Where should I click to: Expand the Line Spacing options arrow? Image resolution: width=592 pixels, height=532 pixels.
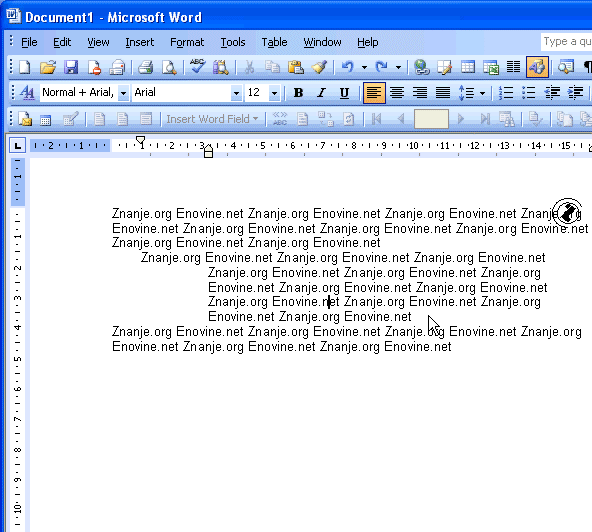click(483, 93)
